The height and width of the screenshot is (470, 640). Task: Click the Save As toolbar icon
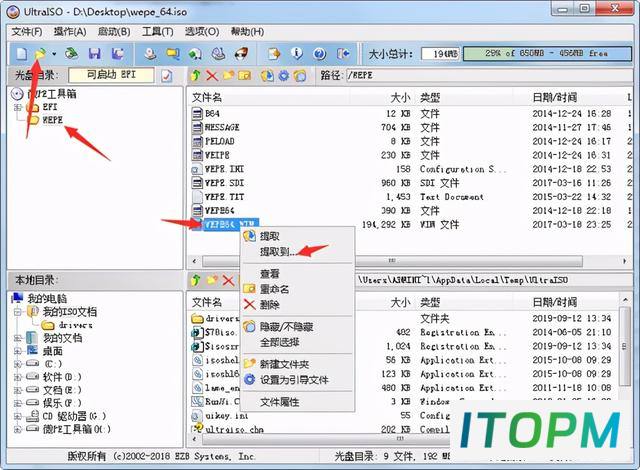pos(118,53)
